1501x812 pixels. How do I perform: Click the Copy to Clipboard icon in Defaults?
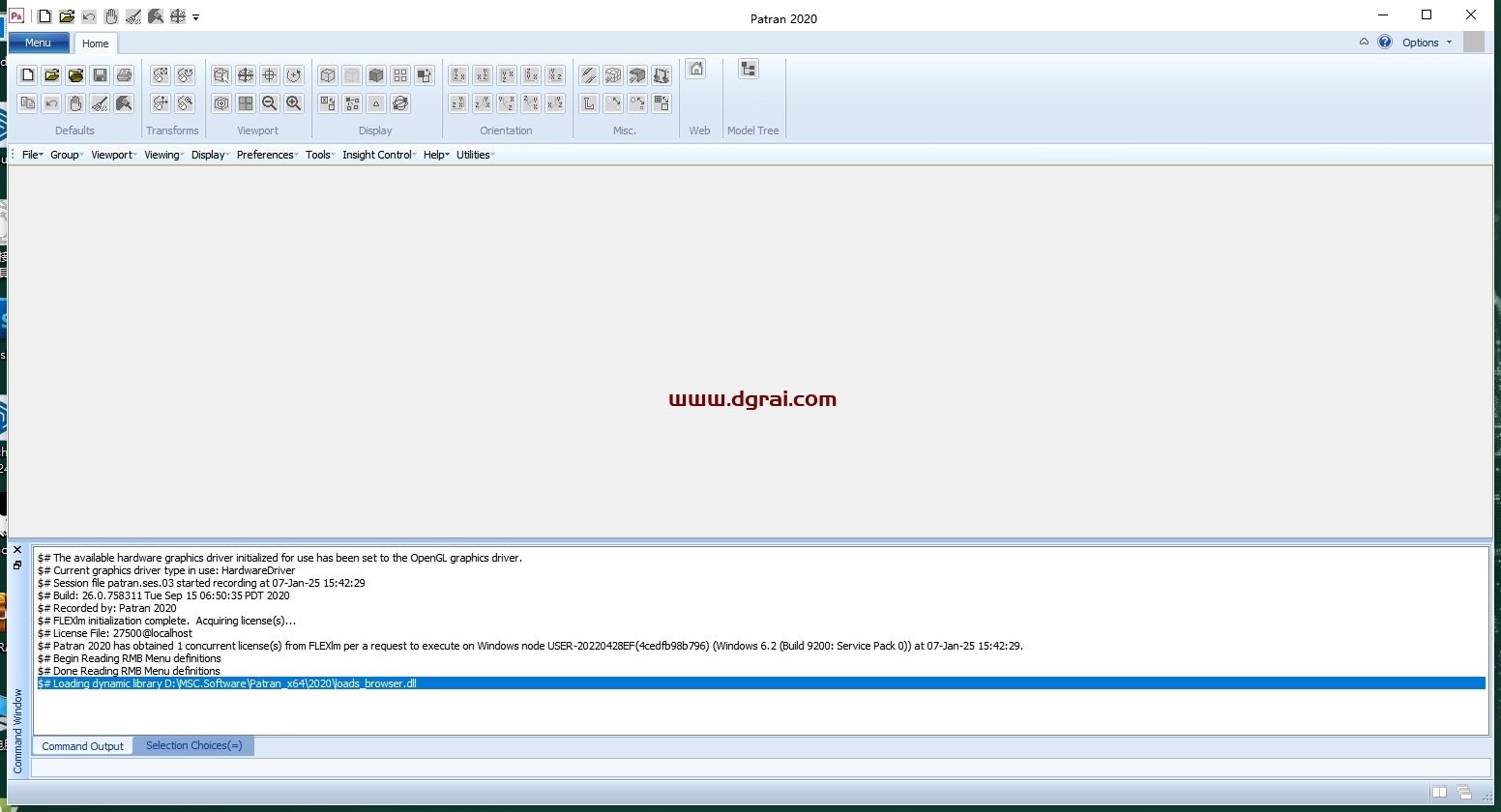point(28,102)
